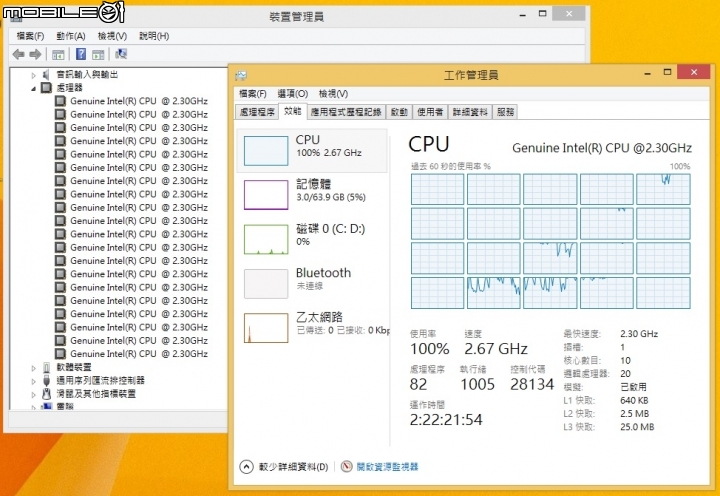Open 說明(H) menu in Device Manager

click(x=154, y=36)
